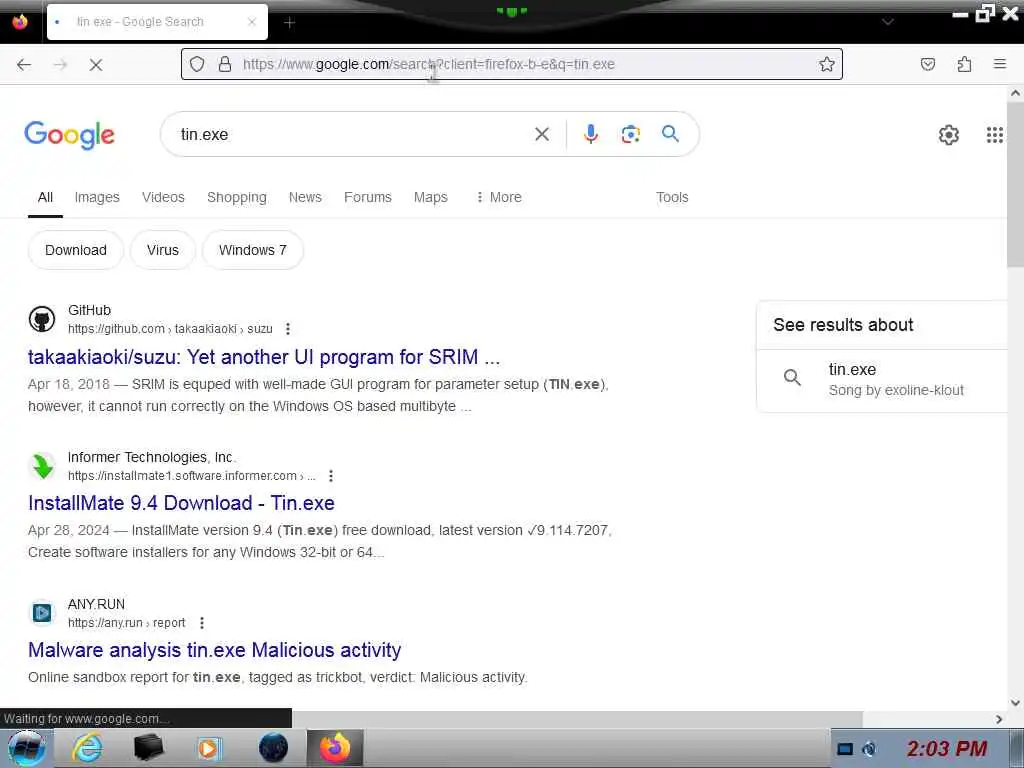Click the github.com › takaakiaoki › suzu URL text
The width and height of the screenshot is (1024, 768).
(x=170, y=328)
